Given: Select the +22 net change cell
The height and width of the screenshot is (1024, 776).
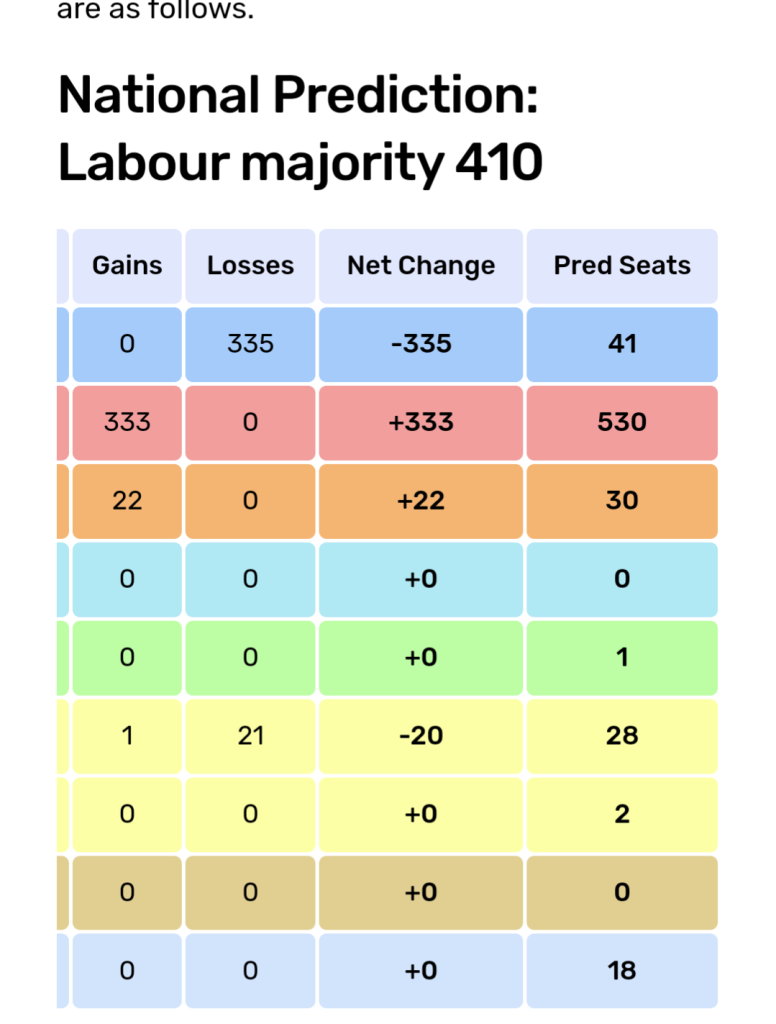Looking at the screenshot, I should click(x=421, y=501).
